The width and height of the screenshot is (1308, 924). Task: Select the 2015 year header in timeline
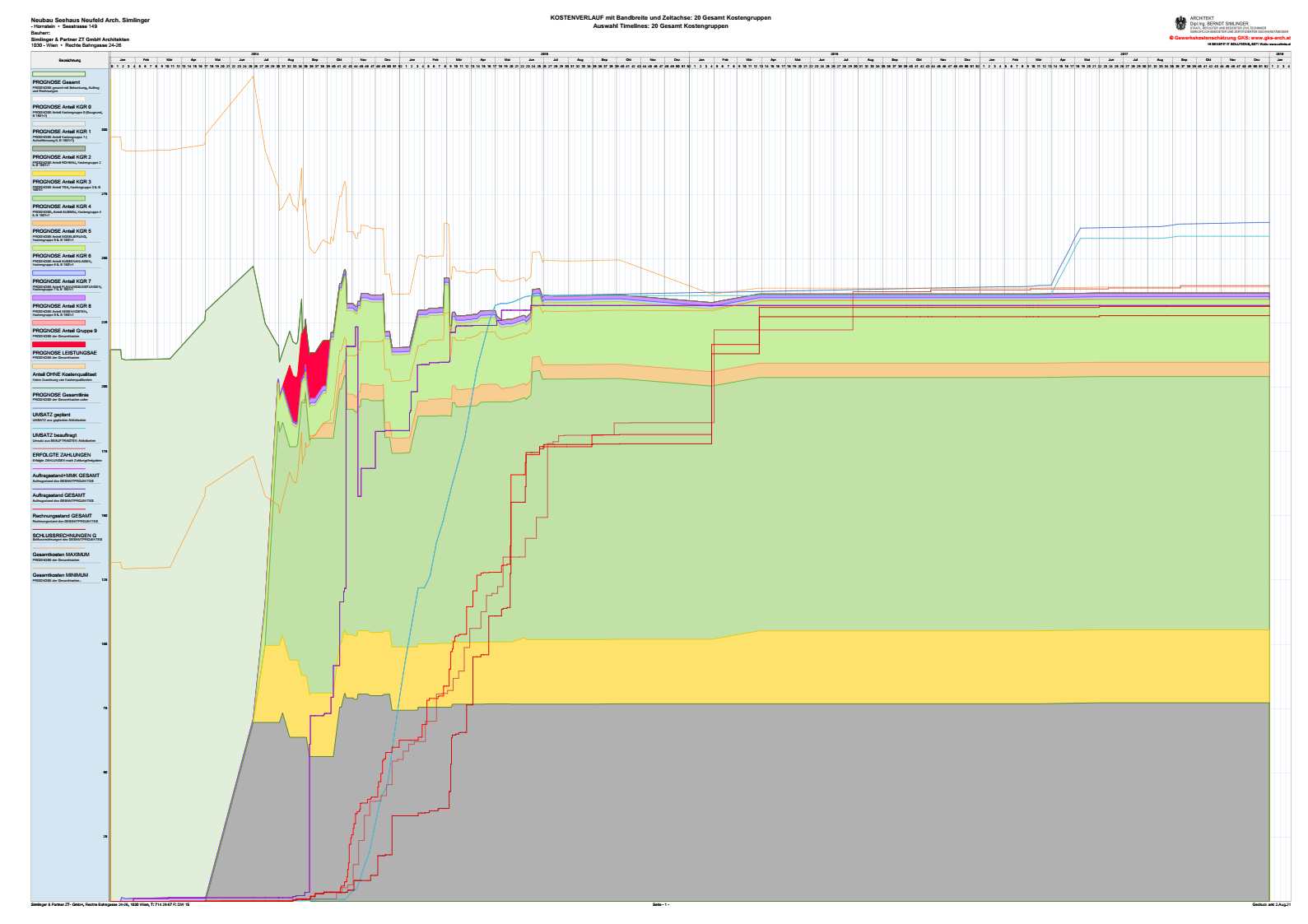(544, 53)
